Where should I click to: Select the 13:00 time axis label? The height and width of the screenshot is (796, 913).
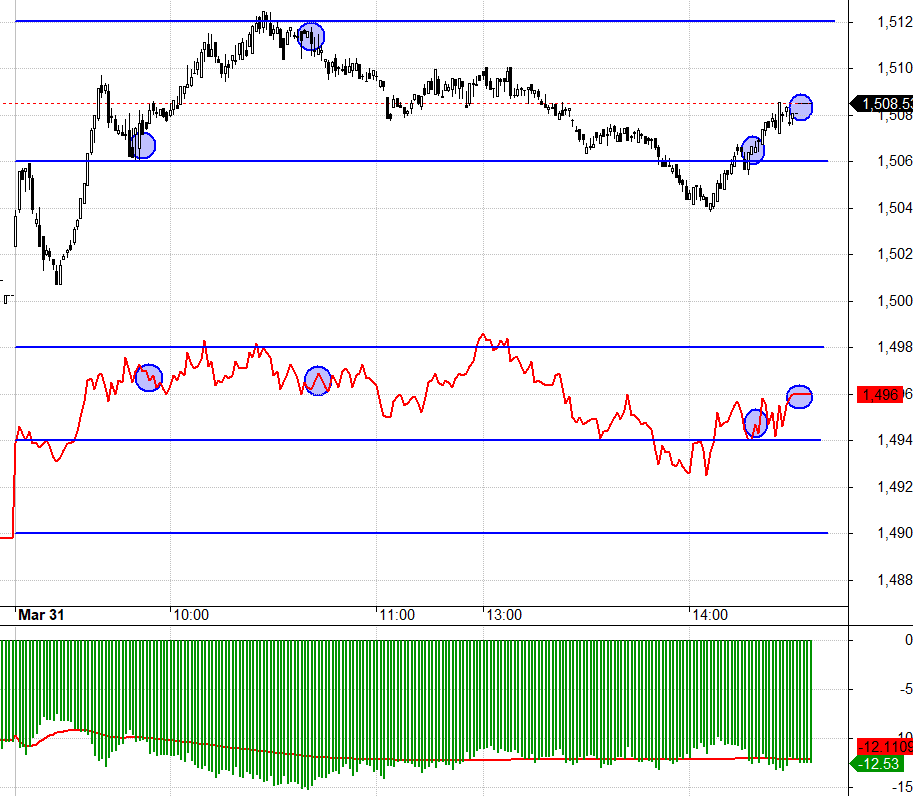503,615
